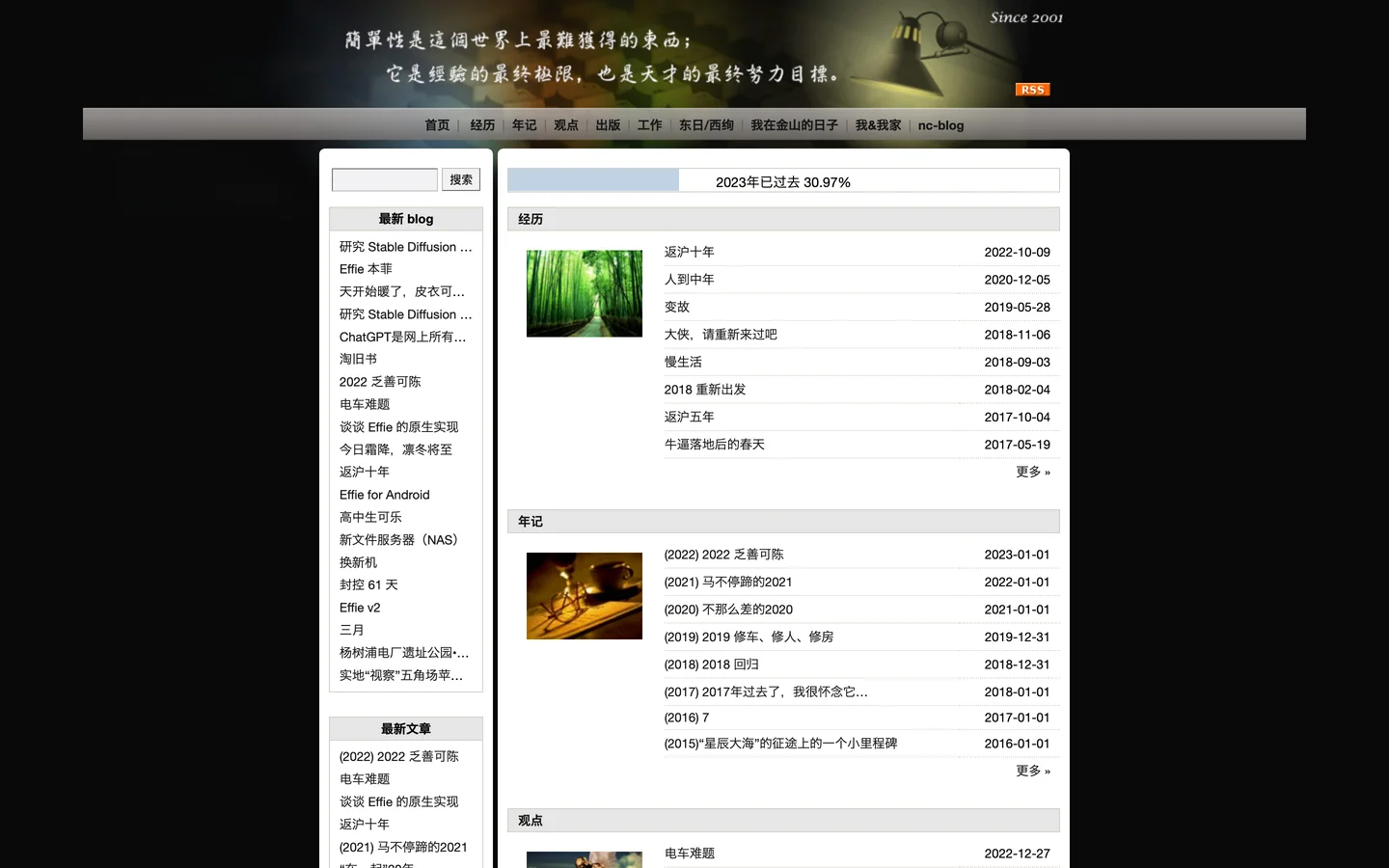Open the glasses and cup thumbnail in 年记

pyautogui.click(x=585, y=596)
